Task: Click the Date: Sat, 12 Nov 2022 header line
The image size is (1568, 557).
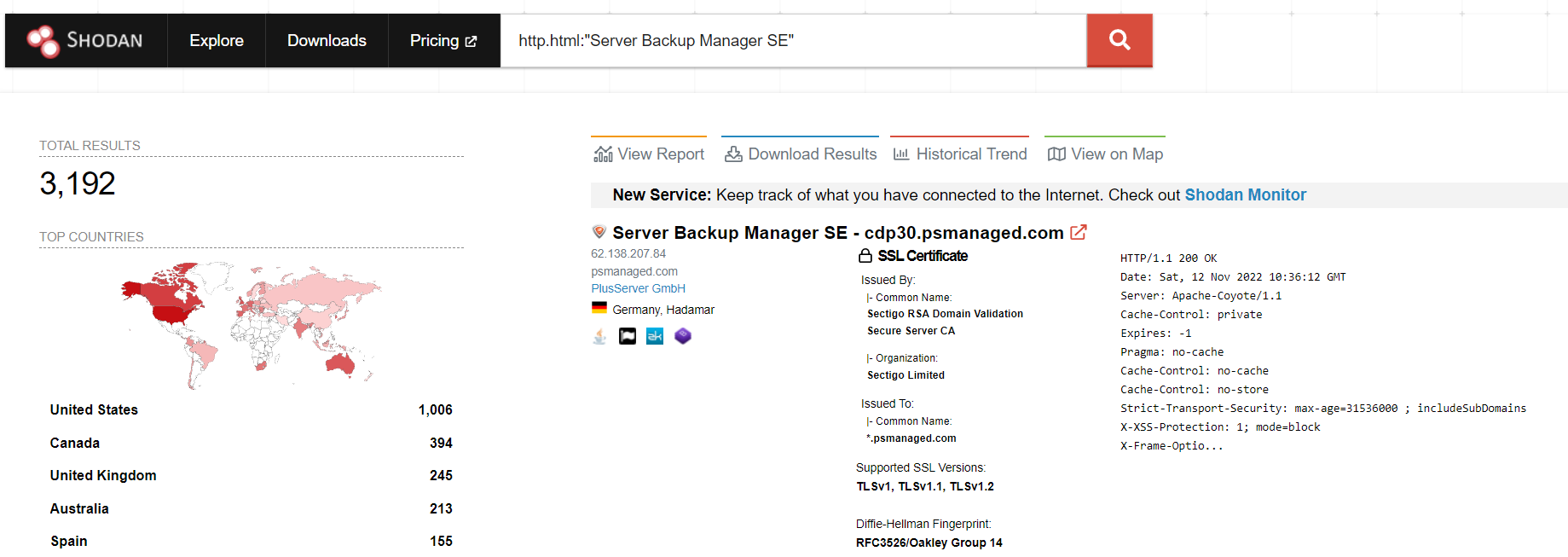Action: pos(1233,277)
